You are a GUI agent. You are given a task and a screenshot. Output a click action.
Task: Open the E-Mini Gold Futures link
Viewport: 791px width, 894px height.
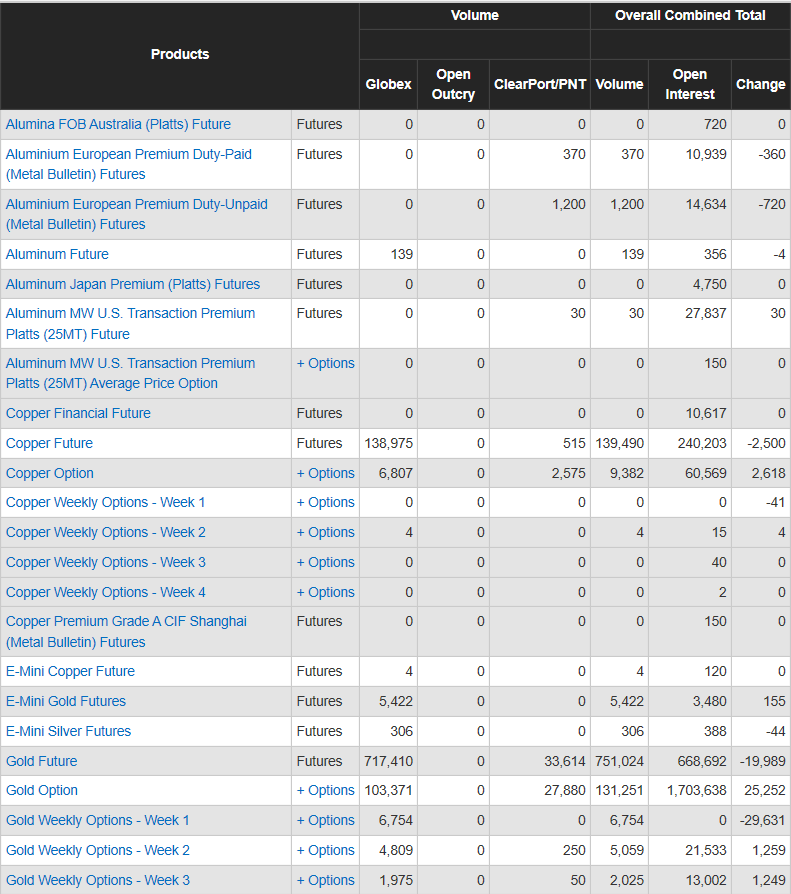tap(66, 701)
